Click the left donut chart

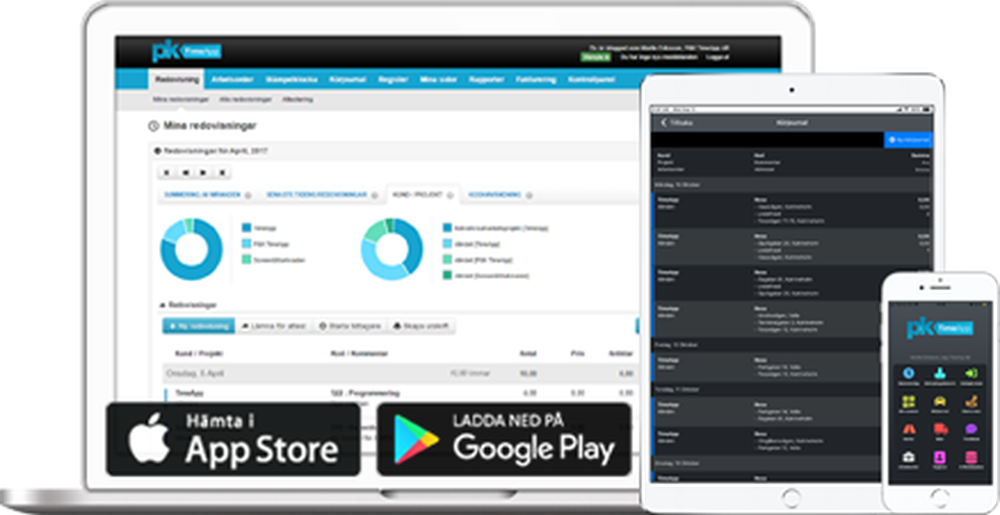(191, 249)
